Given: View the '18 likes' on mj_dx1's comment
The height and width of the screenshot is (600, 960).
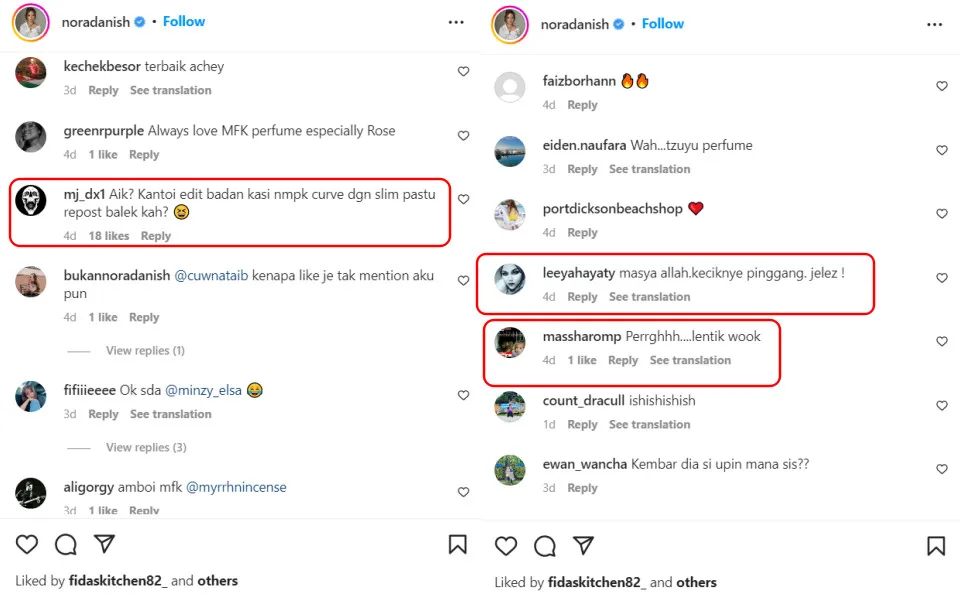Looking at the screenshot, I should [109, 236].
